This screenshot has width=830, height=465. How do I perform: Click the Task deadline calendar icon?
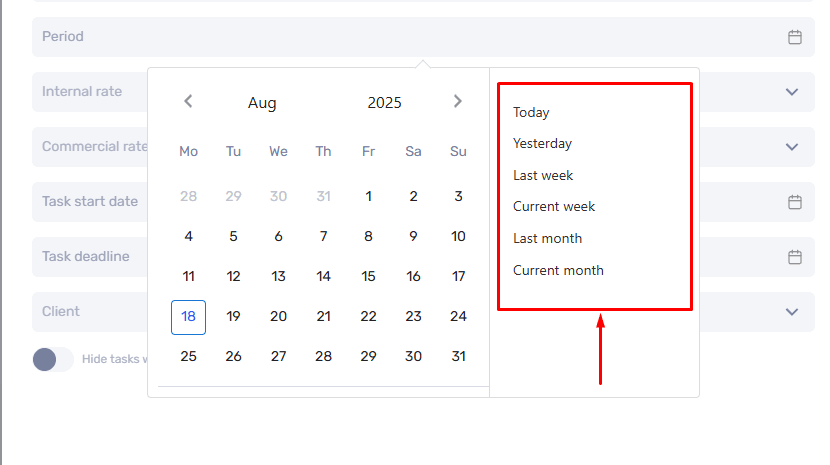pyautogui.click(x=795, y=257)
